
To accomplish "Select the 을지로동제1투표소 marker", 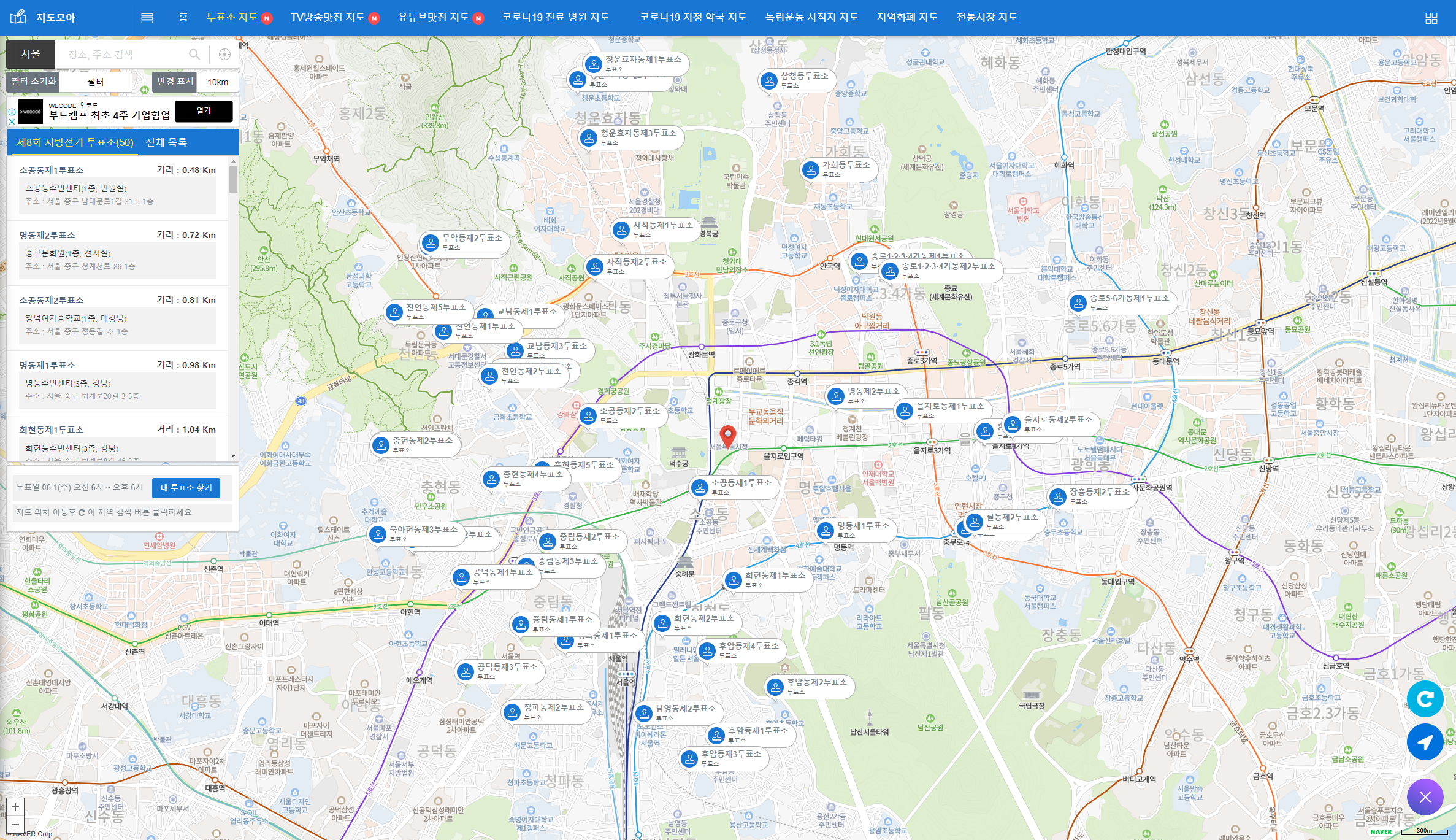I will point(943,410).
